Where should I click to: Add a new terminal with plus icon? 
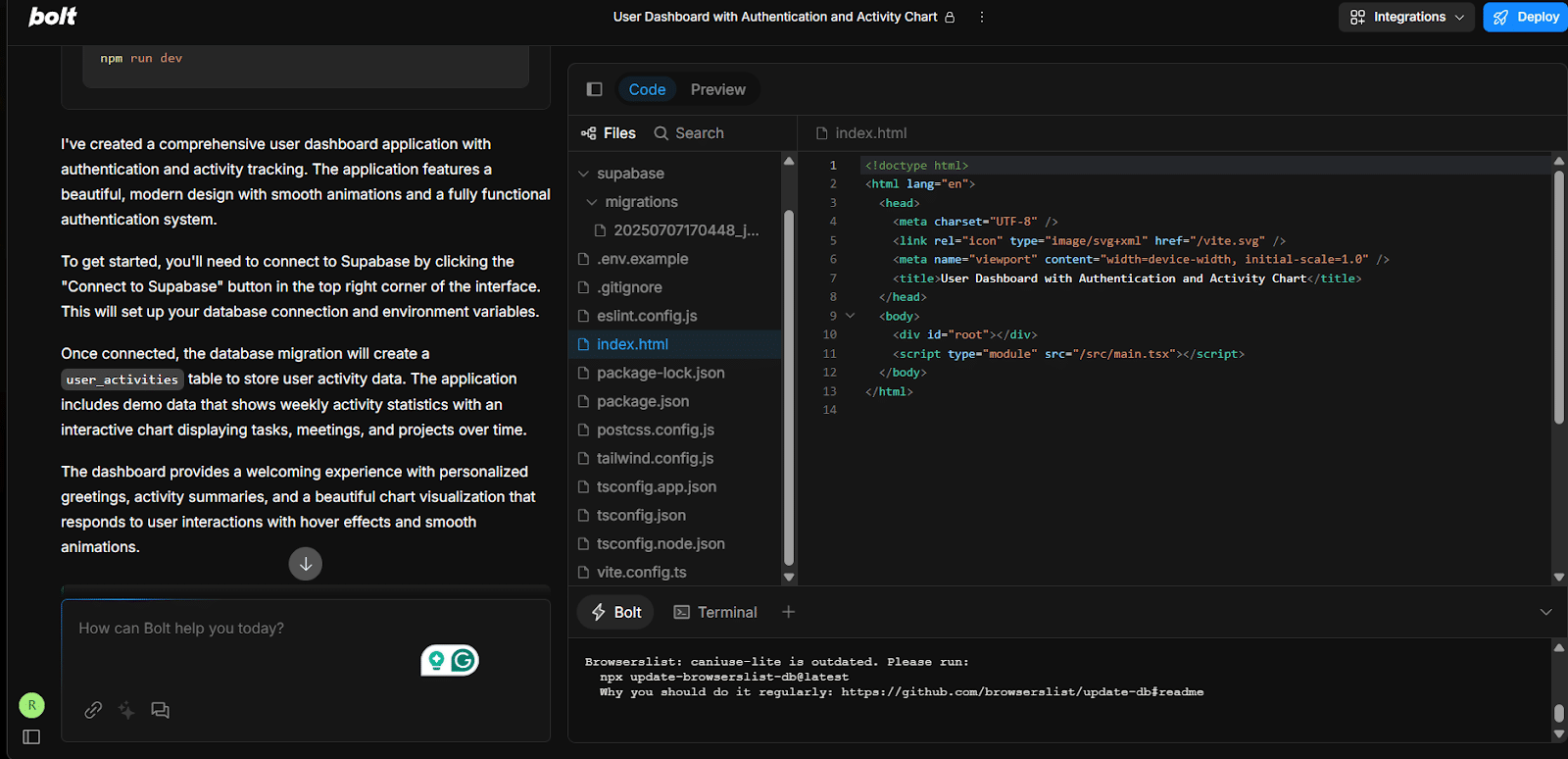coord(788,612)
